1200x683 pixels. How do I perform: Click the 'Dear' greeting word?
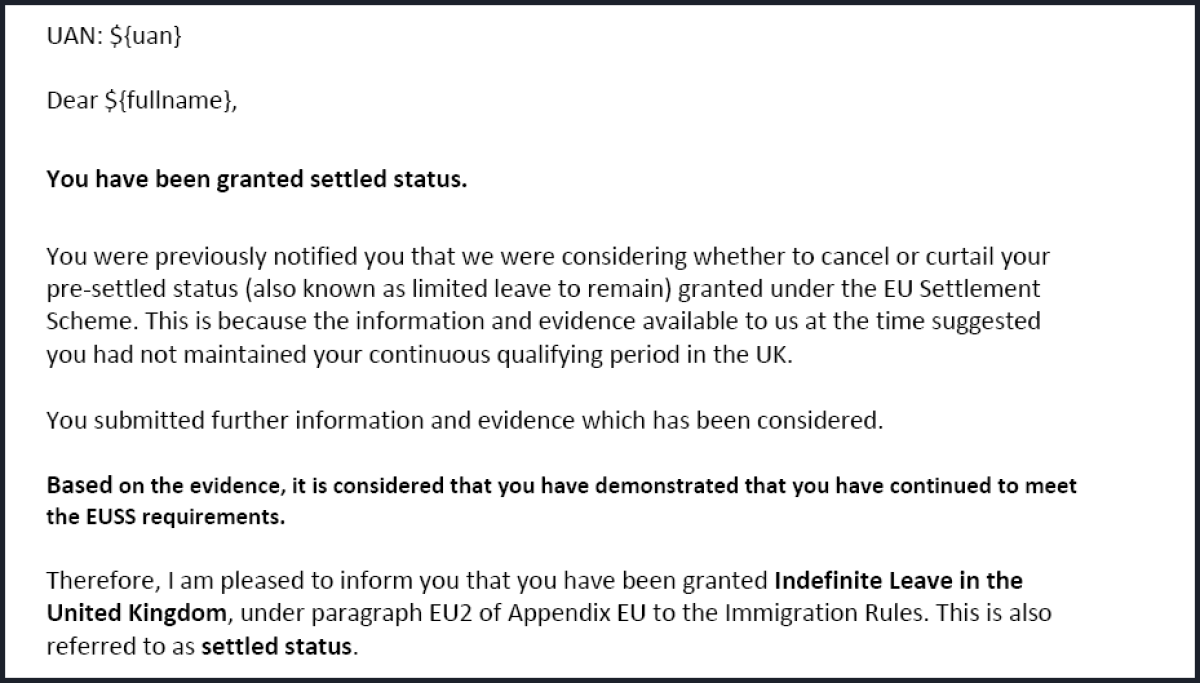coord(72,101)
